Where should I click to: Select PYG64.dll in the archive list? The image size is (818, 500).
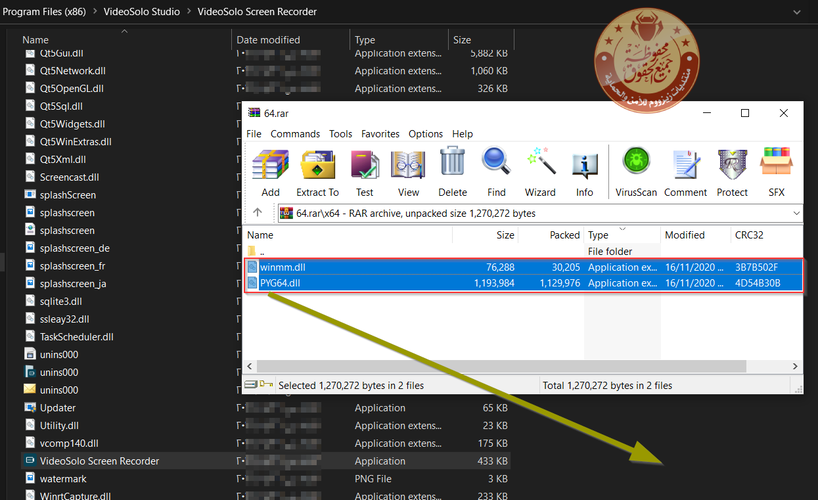click(524, 283)
